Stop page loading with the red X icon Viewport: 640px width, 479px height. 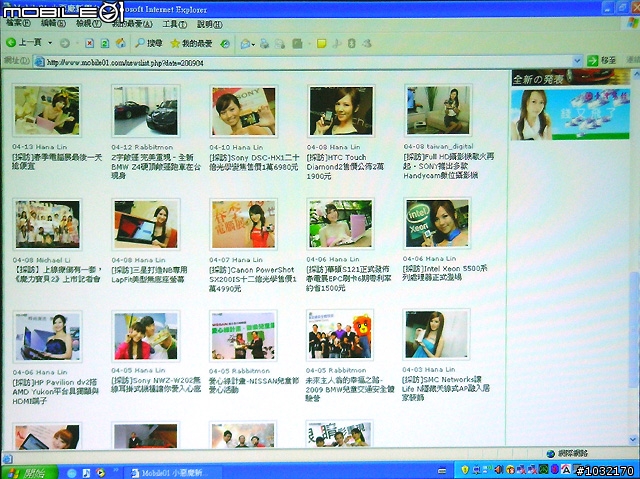(89, 43)
